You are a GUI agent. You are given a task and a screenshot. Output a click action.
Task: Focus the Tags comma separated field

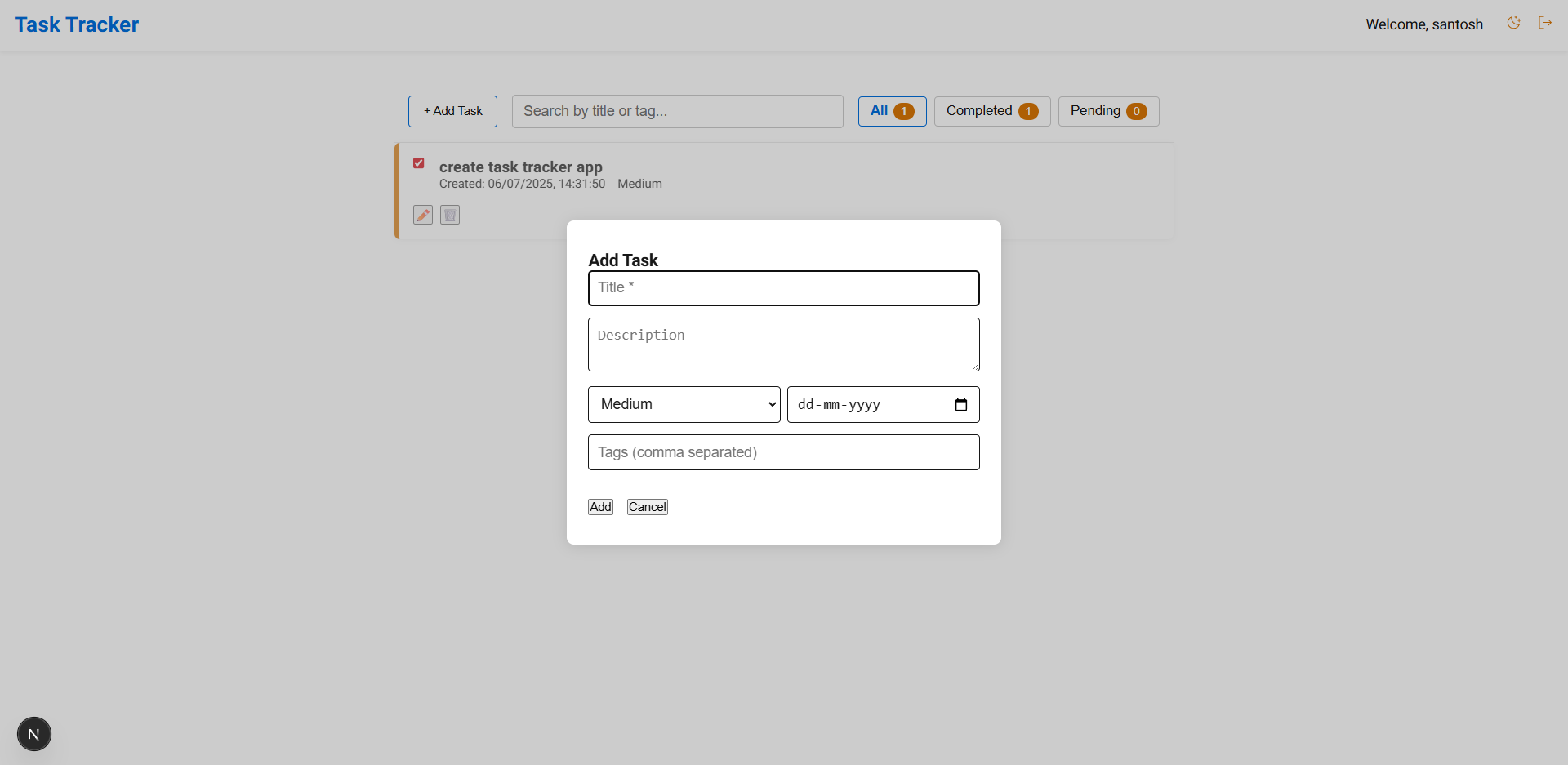coord(784,452)
